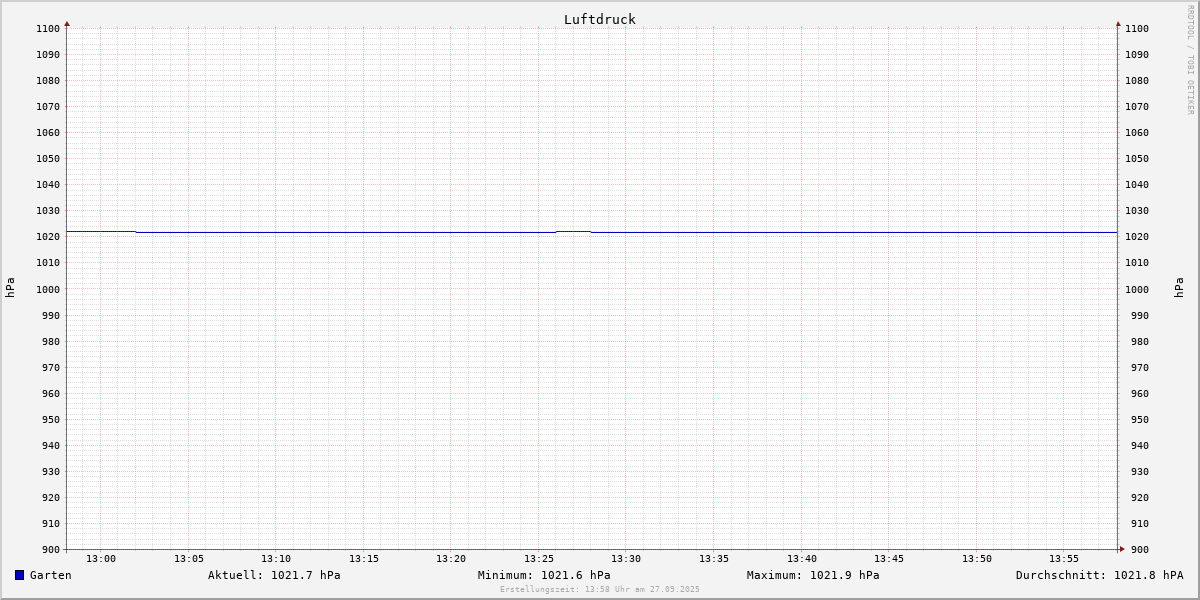Click the 1000 label on left axis
Screen dimensions: 1200x600
tap(47, 289)
